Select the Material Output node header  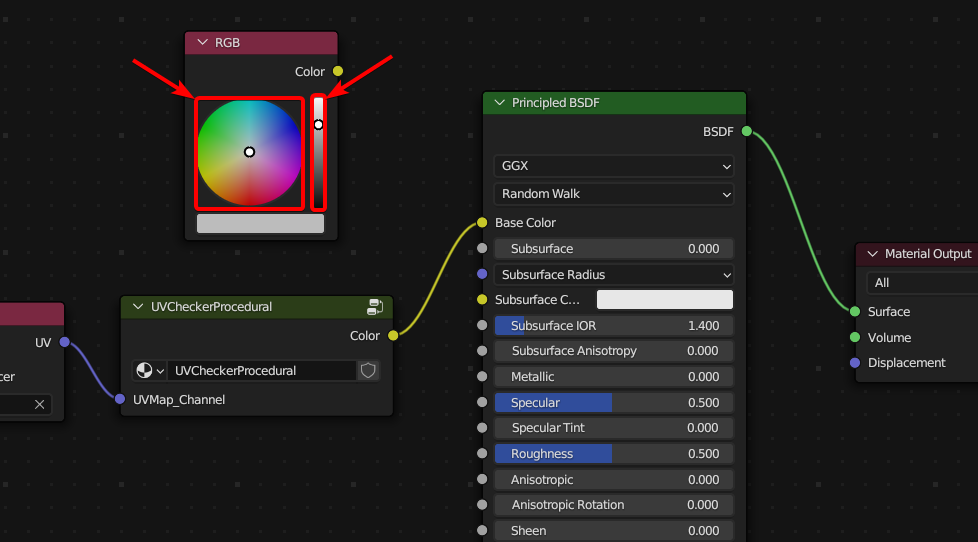click(927, 253)
